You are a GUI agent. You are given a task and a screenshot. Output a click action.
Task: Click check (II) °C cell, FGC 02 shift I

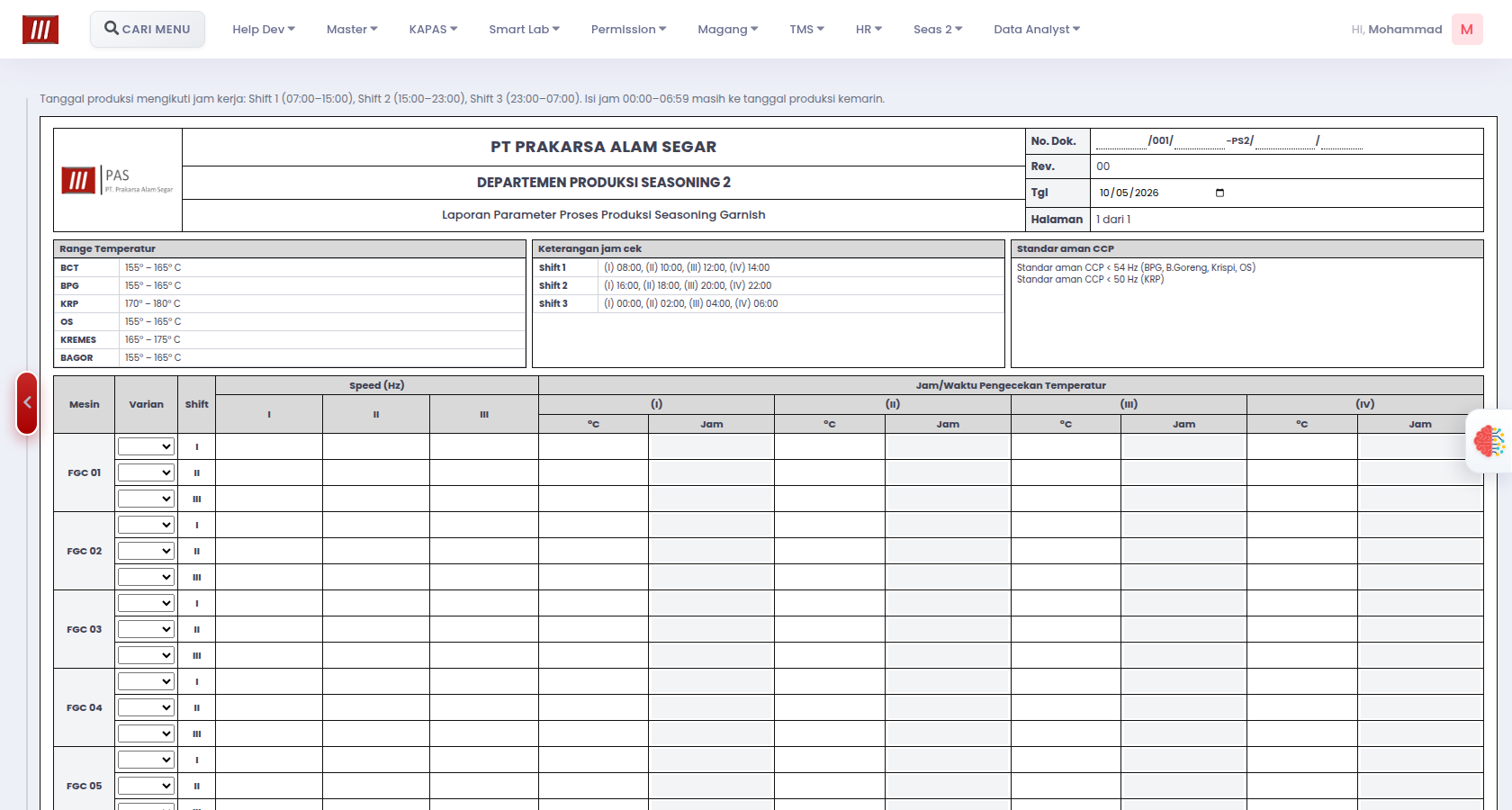click(830, 525)
